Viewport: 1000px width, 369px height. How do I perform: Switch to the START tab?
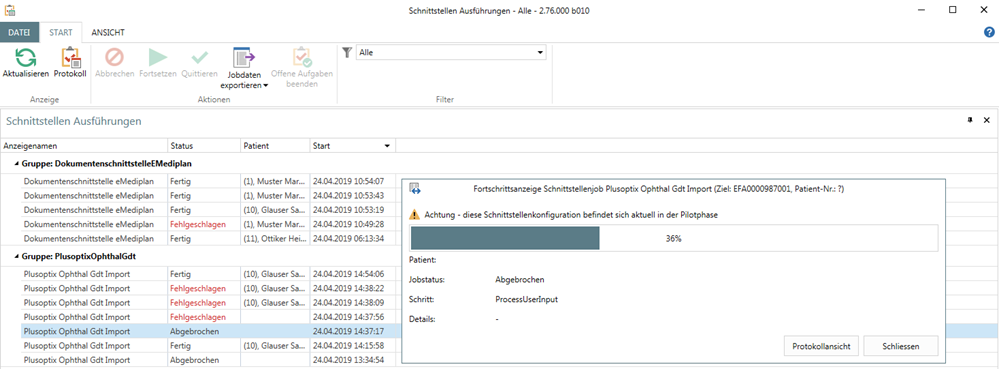61,32
